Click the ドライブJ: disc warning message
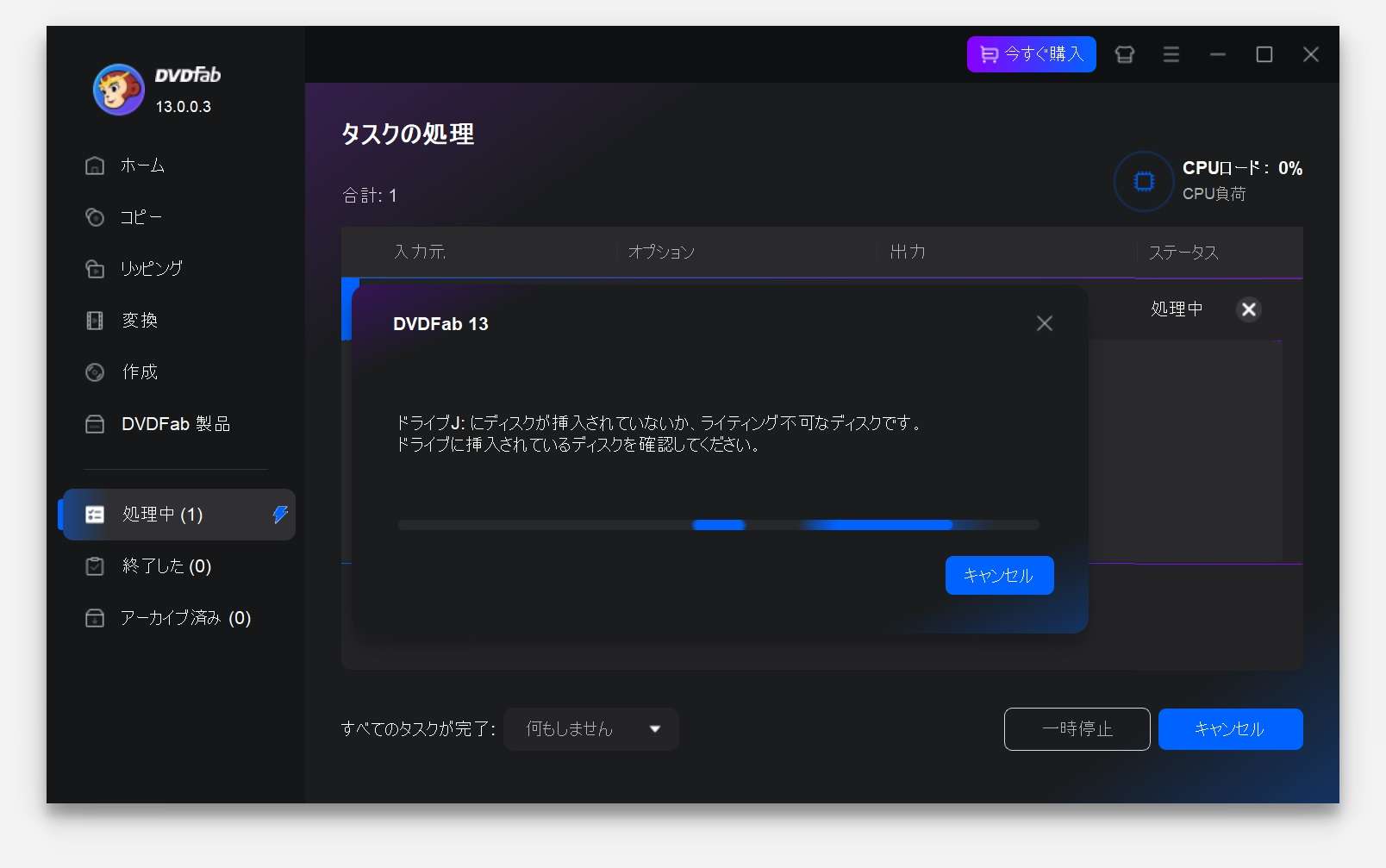The height and width of the screenshot is (868, 1386). (660, 434)
